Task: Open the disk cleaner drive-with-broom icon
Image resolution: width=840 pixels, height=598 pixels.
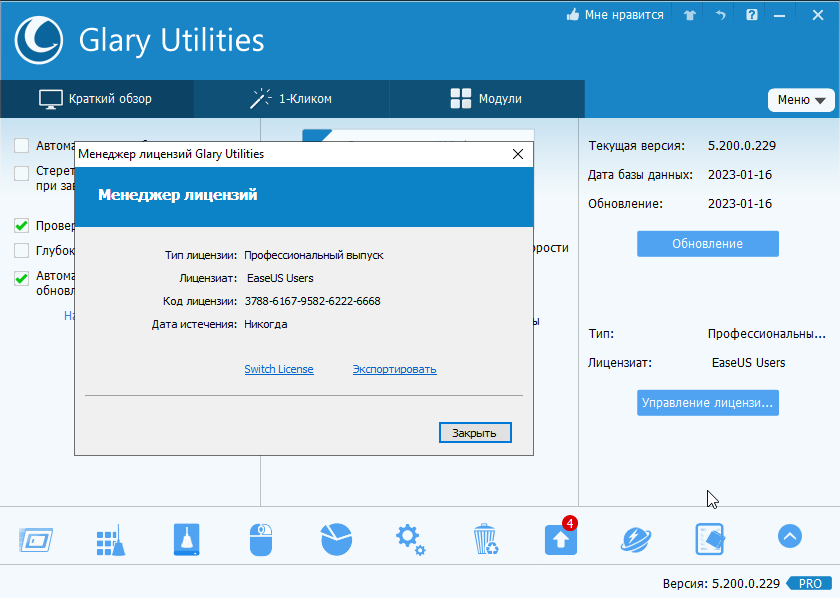Action: (186, 539)
